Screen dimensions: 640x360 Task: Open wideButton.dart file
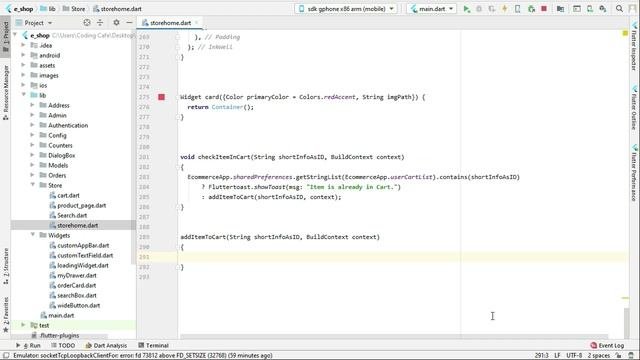78,305
